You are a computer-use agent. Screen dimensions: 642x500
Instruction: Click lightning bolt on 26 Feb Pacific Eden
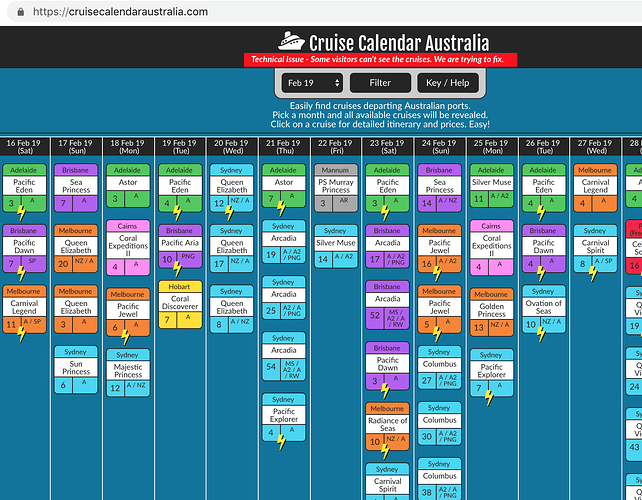541,213
